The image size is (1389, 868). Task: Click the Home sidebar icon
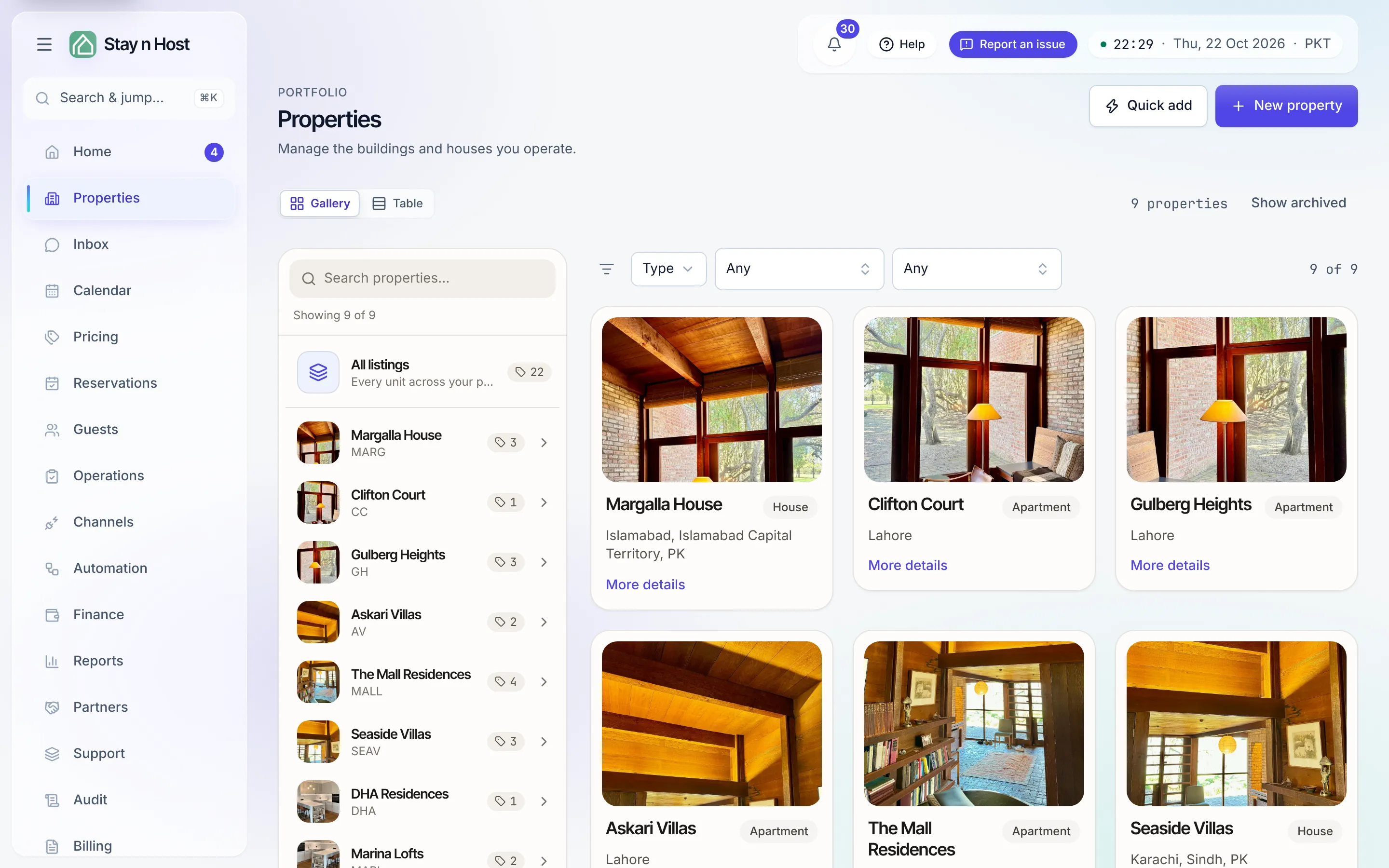[52, 152]
